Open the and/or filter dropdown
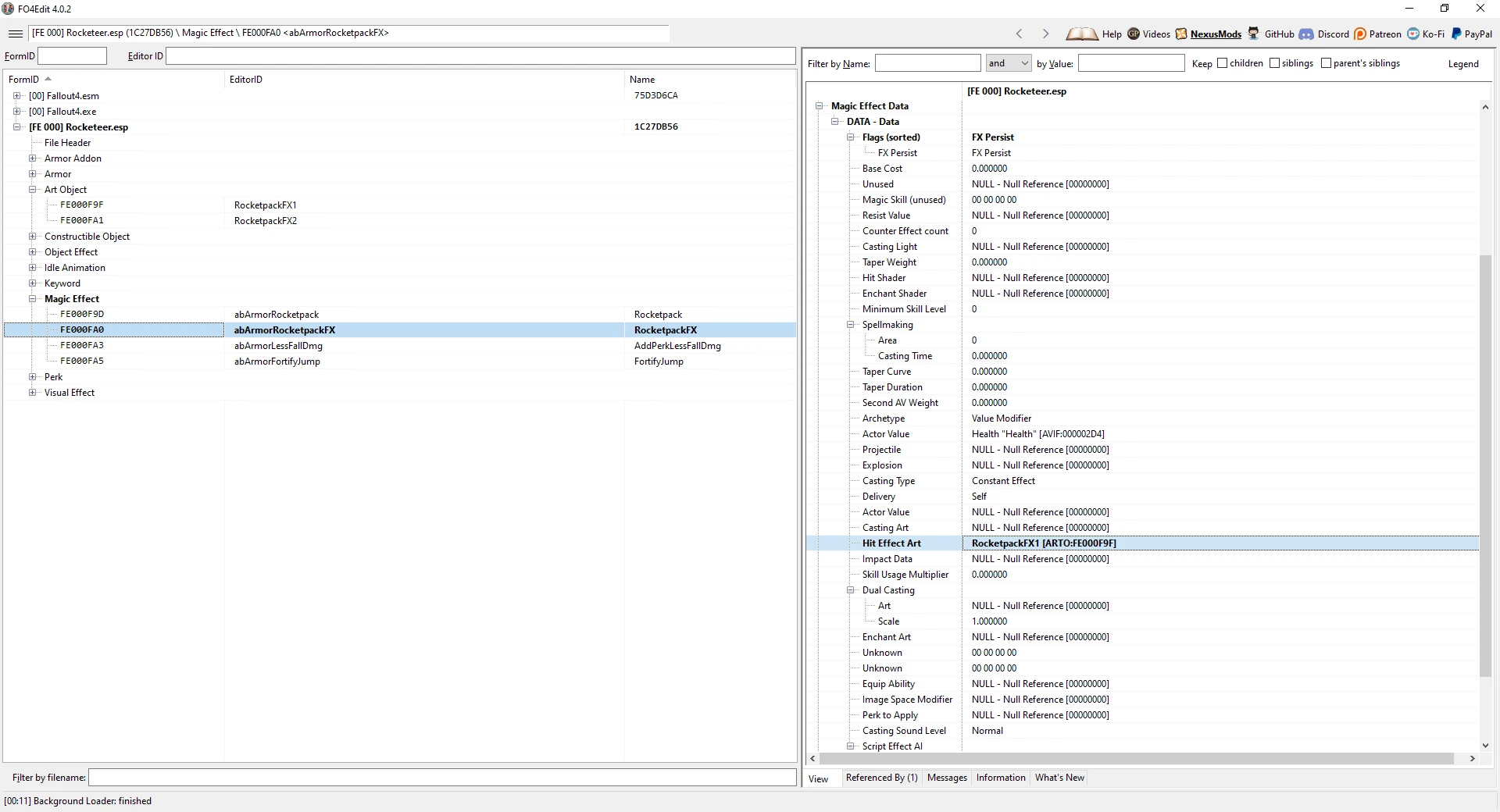Image resolution: width=1500 pixels, height=812 pixels. pos(1009,63)
